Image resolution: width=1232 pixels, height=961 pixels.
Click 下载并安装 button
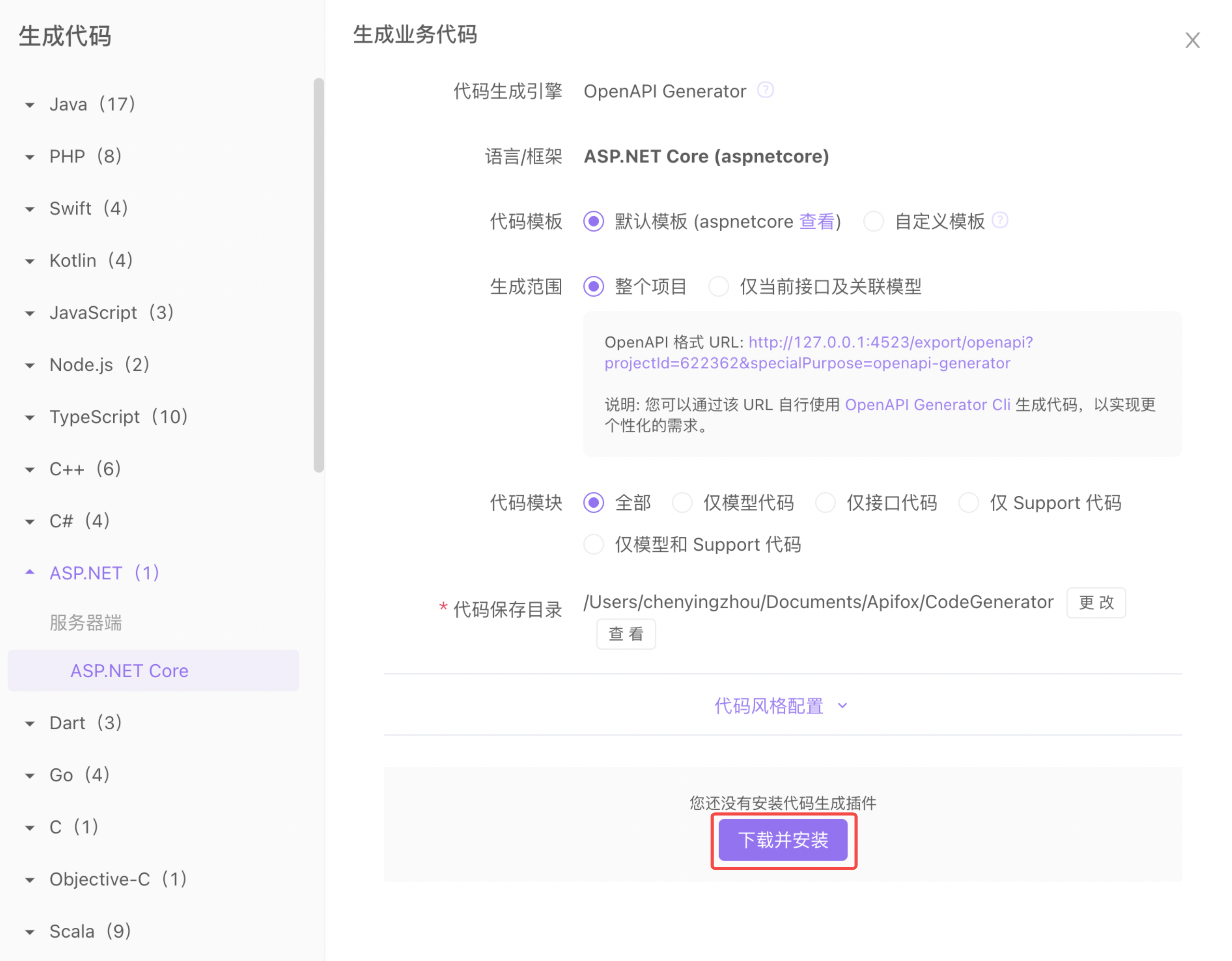[783, 840]
